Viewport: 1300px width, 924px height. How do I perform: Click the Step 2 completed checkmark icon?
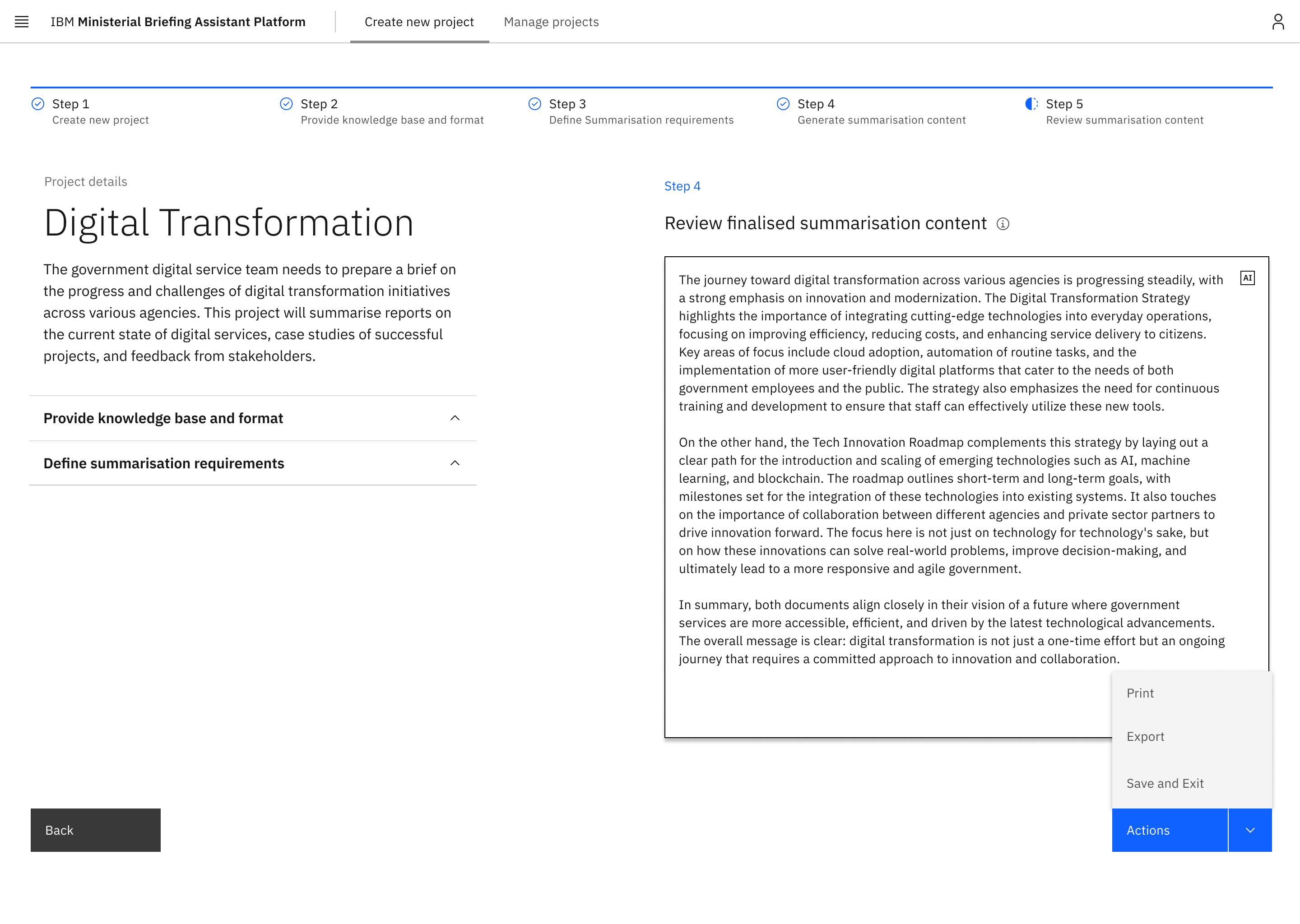[286, 104]
